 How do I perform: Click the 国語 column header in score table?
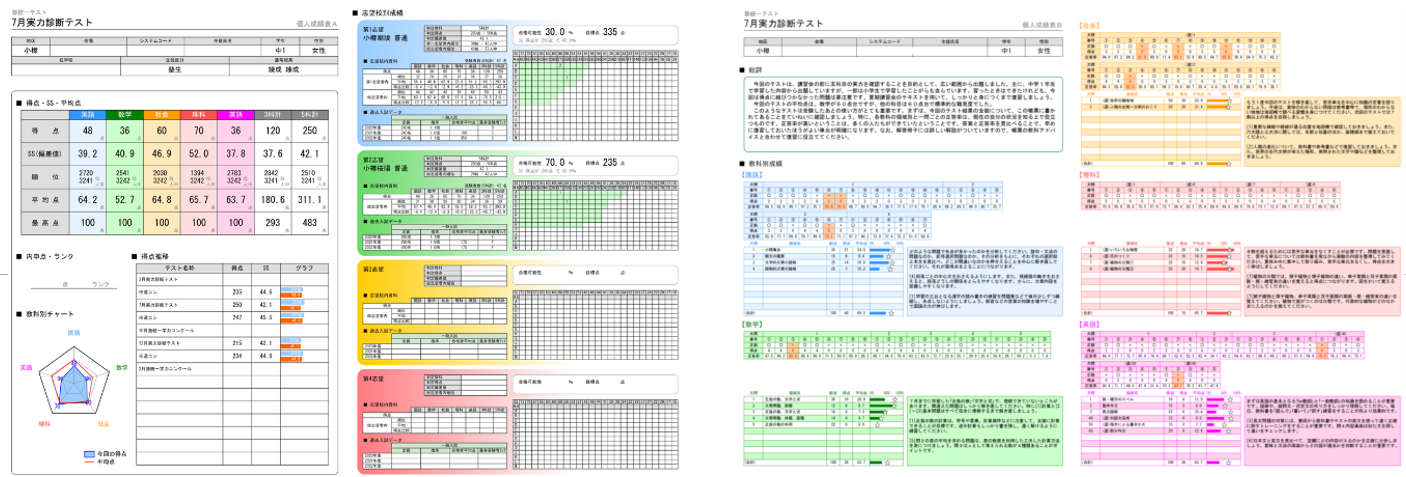[x=88, y=114]
